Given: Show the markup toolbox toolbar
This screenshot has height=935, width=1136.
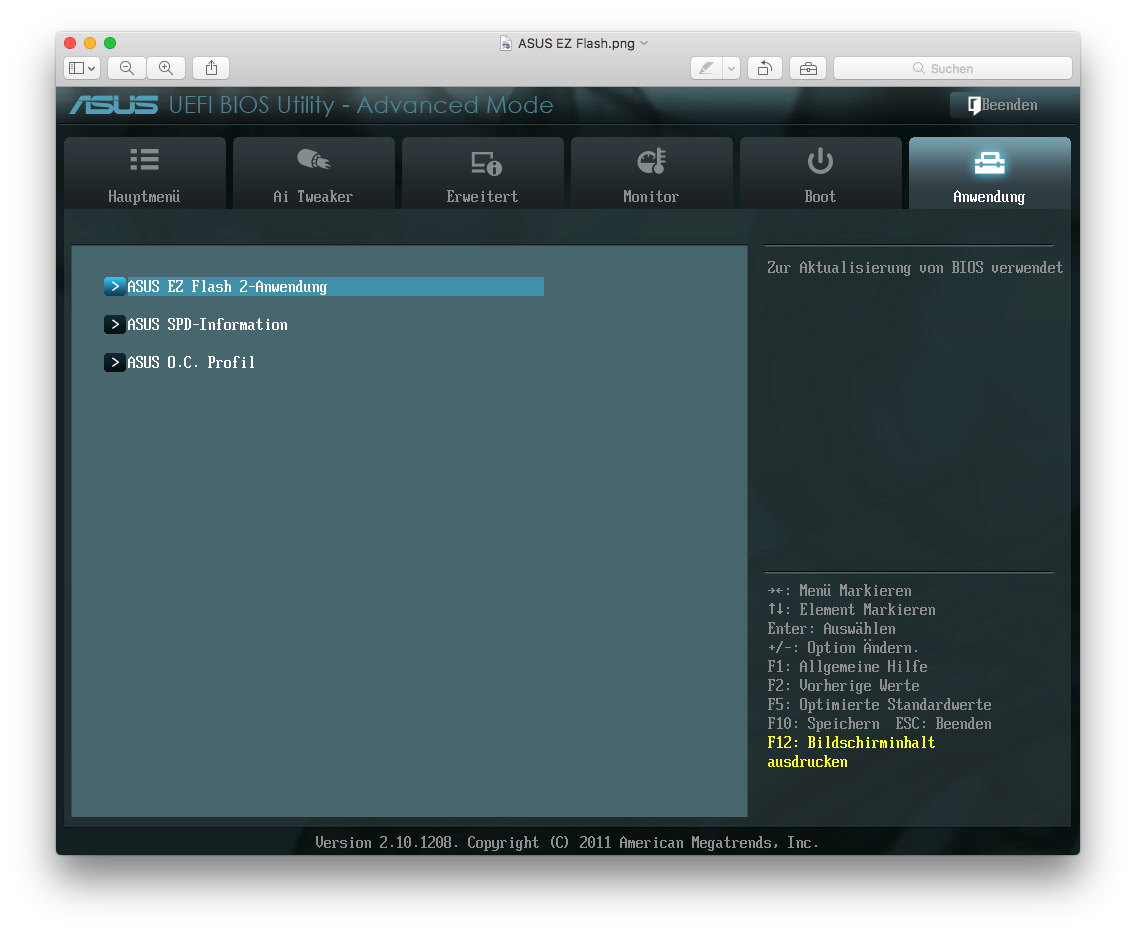Looking at the screenshot, I should (x=808, y=69).
